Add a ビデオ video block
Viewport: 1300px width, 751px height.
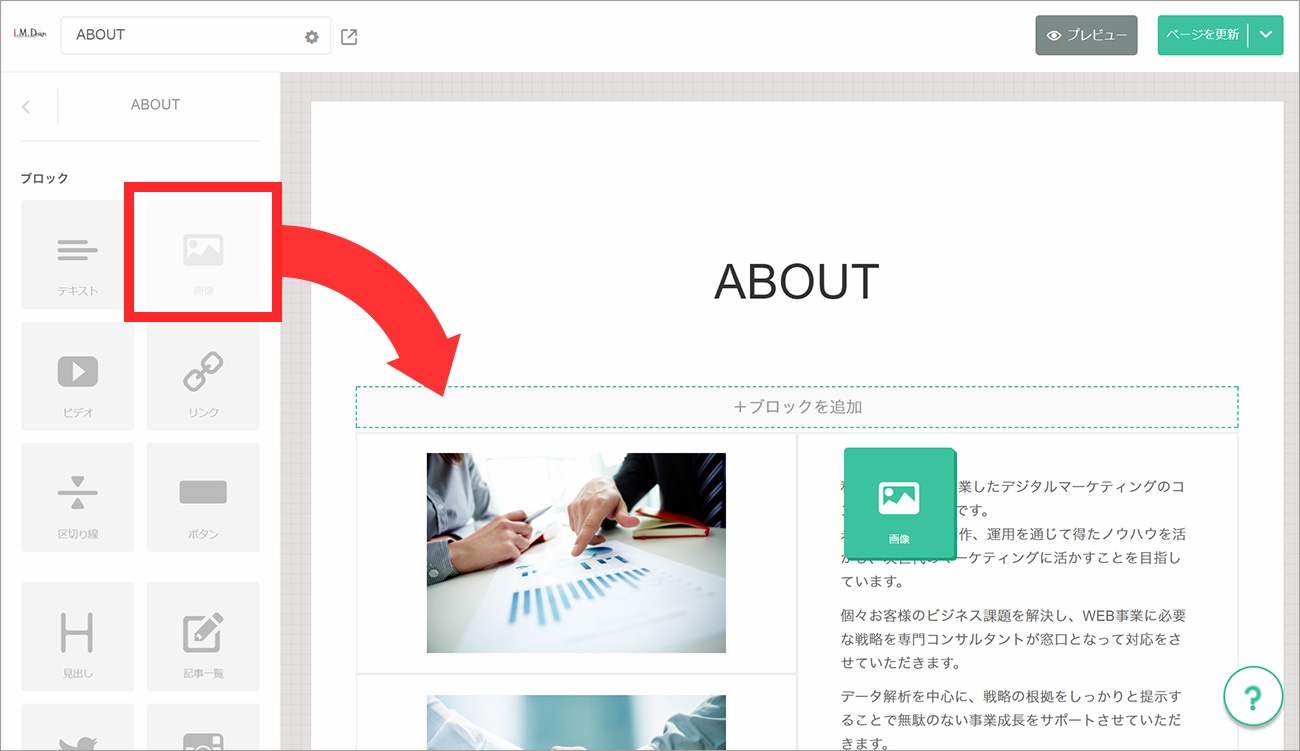pos(78,376)
